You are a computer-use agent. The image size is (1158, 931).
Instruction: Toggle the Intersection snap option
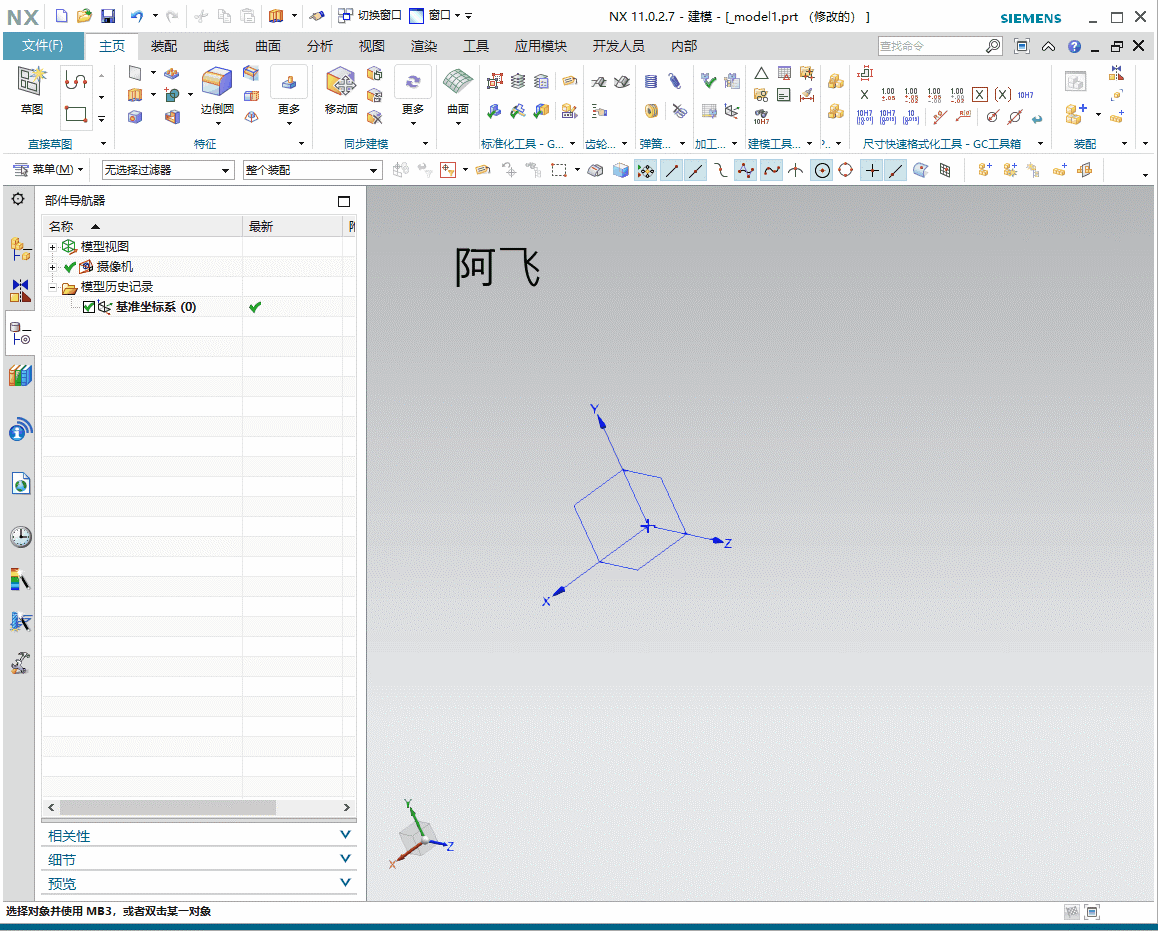pos(795,171)
